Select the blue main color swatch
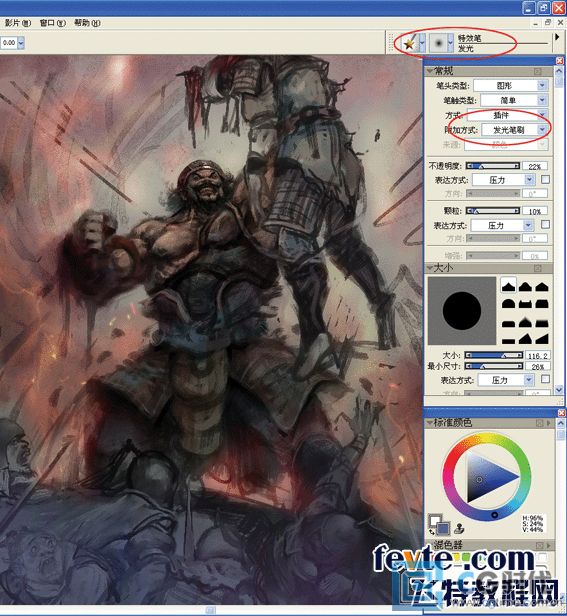The width and height of the screenshot is (567, 616). pyautogui.click(x=443, y=528)
